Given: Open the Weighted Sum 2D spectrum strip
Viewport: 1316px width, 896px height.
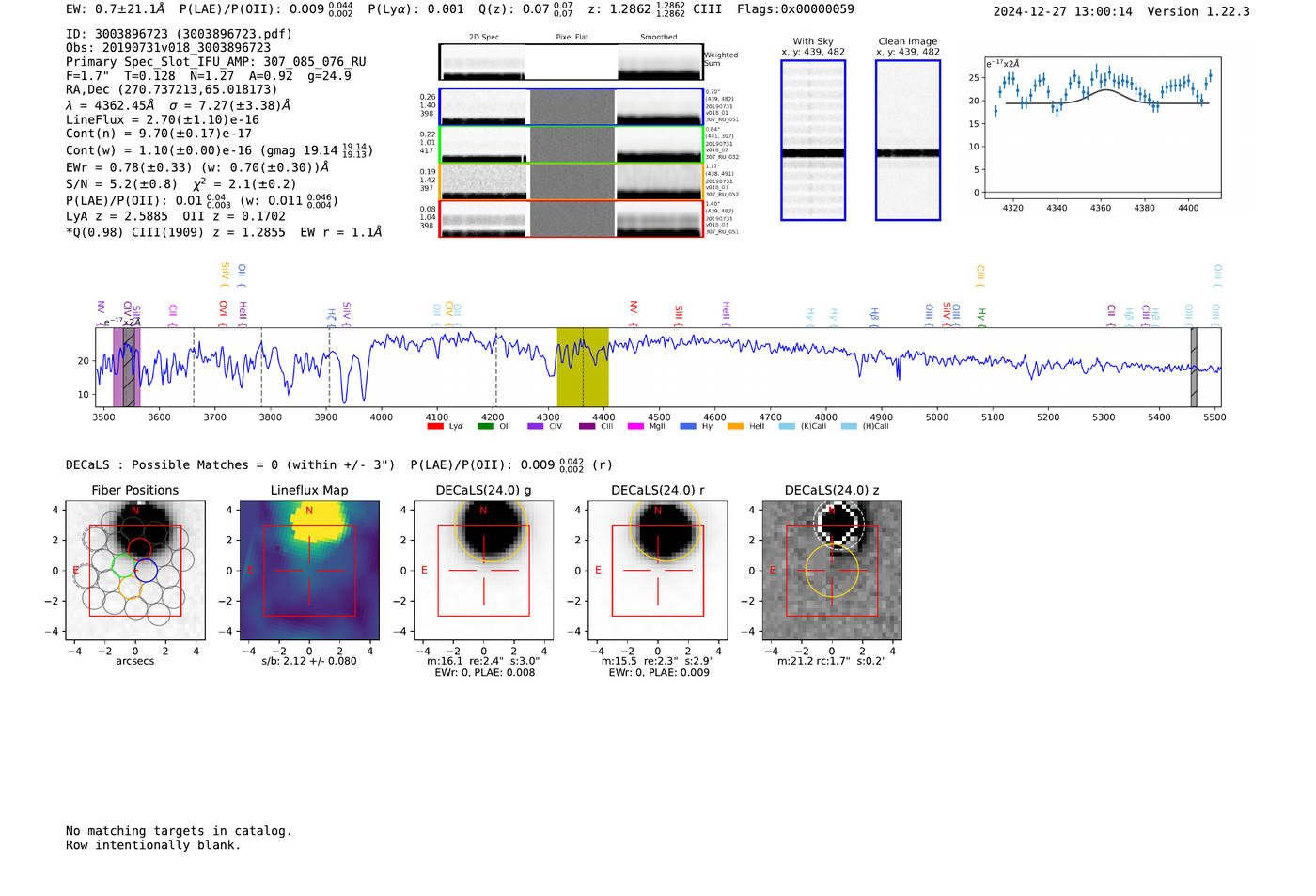Looking at the screenshot, I should click(x=571, y=62).
